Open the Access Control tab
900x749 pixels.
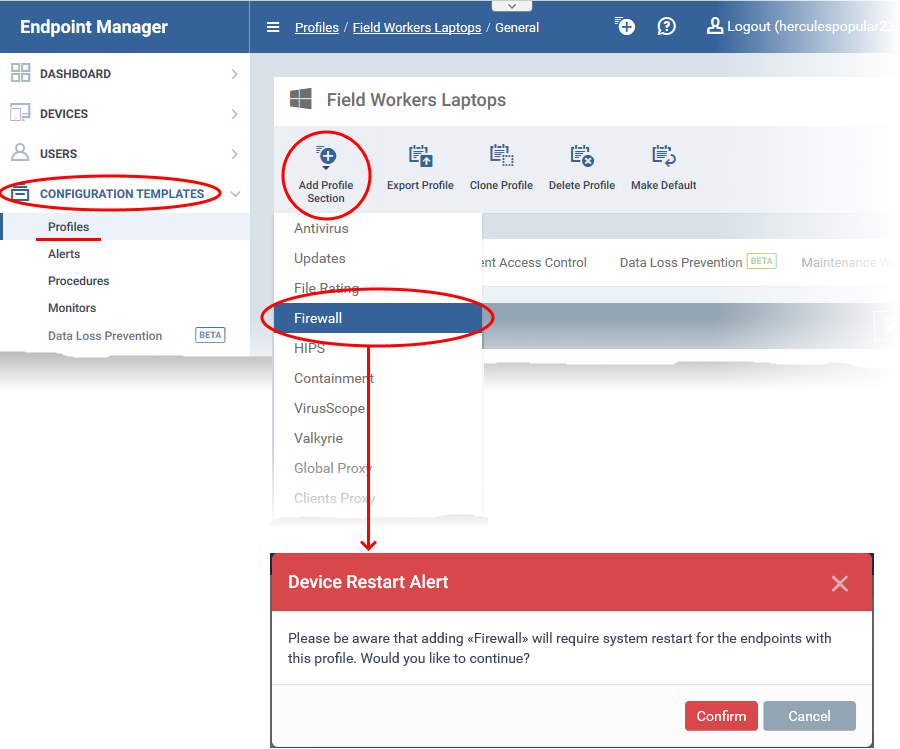[534, 263]
